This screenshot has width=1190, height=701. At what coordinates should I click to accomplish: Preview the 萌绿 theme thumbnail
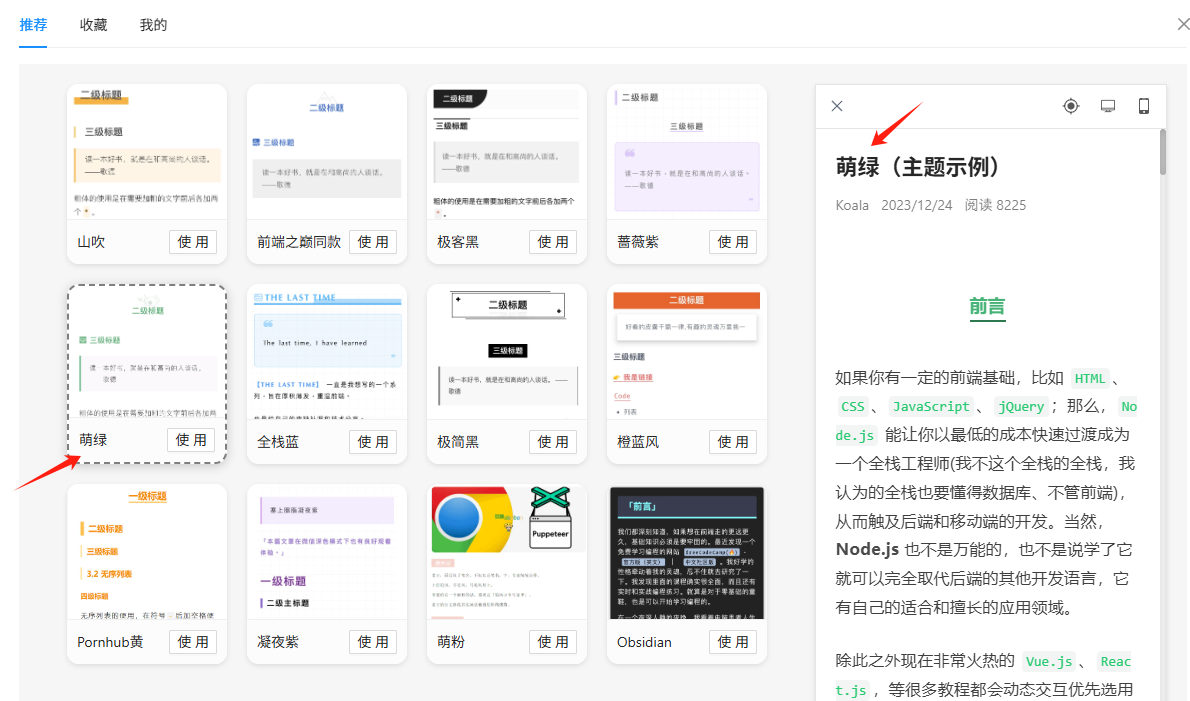click(147, 353)
